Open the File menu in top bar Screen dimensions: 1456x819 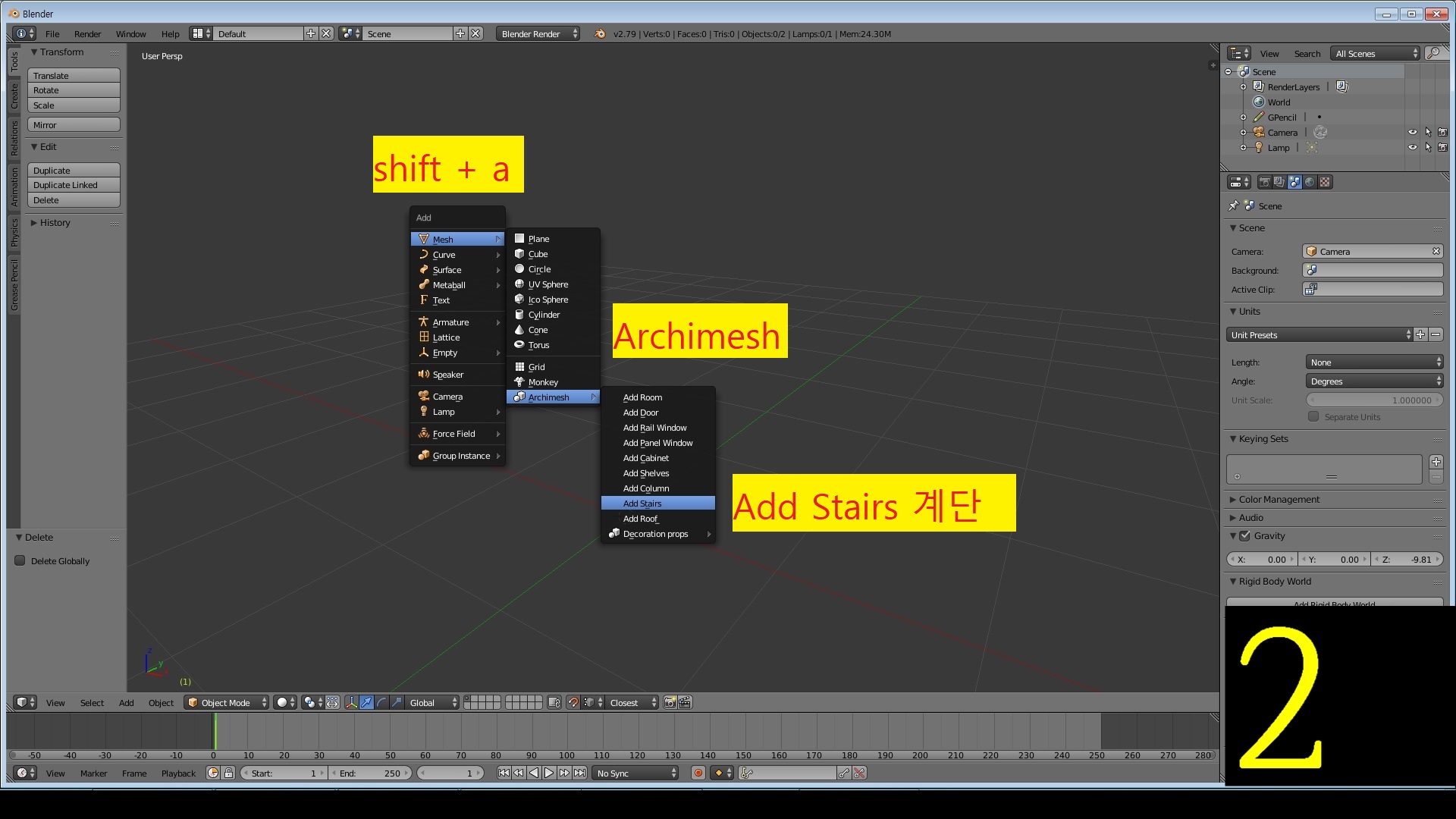(52, 33)
